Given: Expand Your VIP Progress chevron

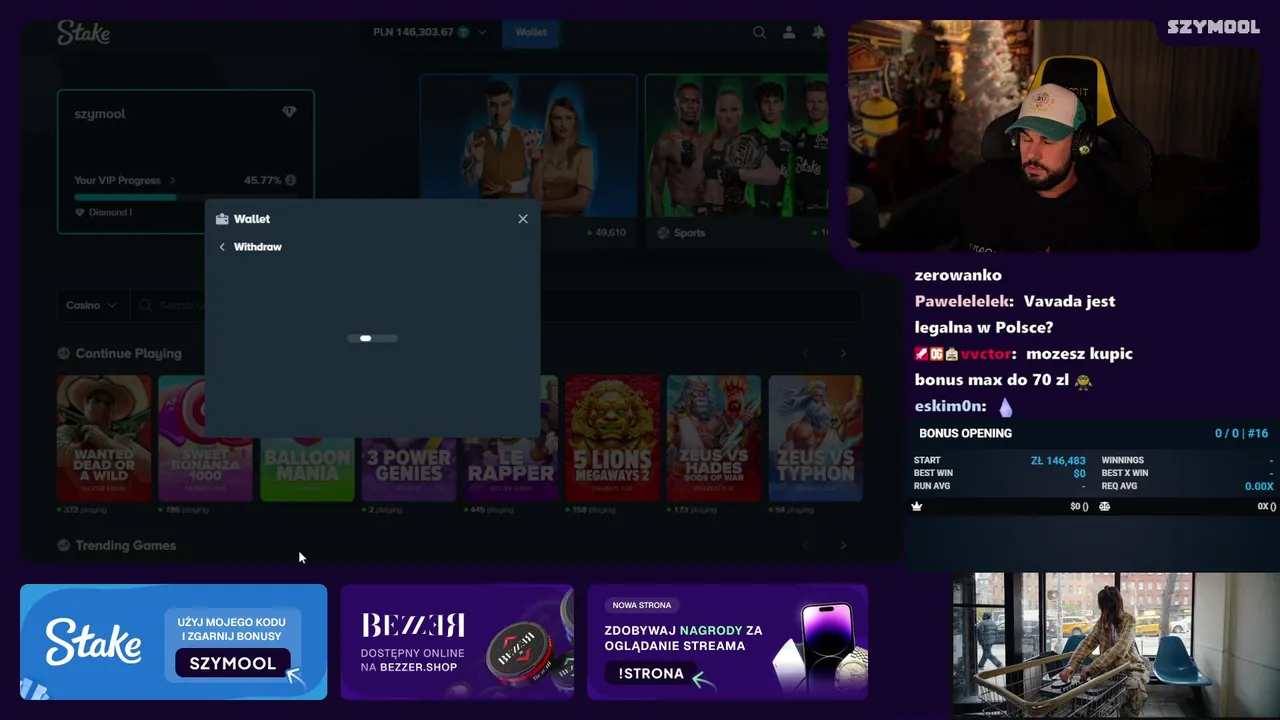Looking at the screenshot, I should (x=172, y=180).
